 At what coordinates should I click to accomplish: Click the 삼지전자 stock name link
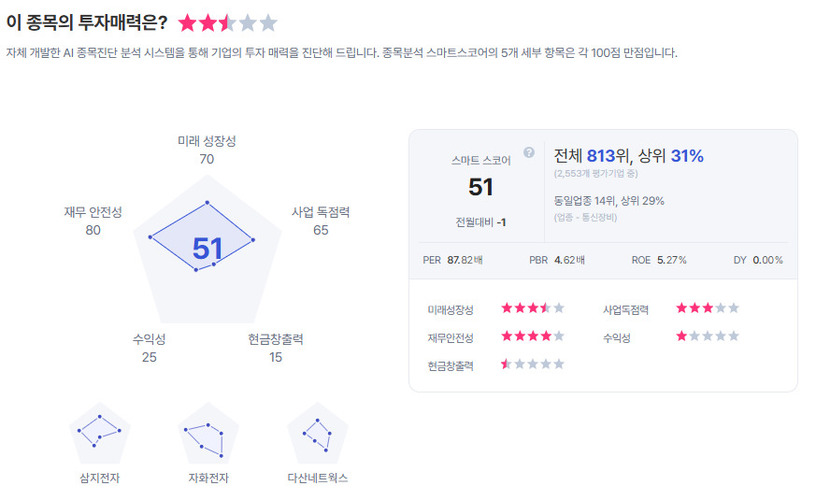100,478
